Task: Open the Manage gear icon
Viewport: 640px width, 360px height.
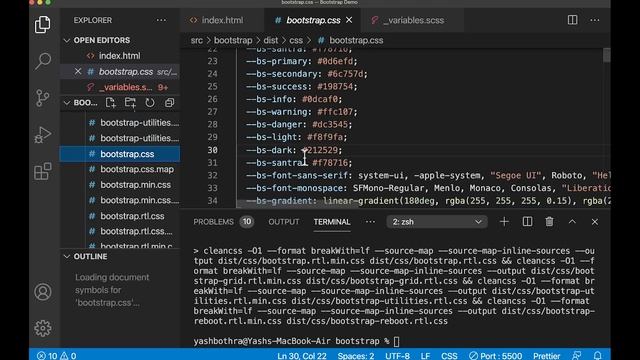Action: coord(42,328)
